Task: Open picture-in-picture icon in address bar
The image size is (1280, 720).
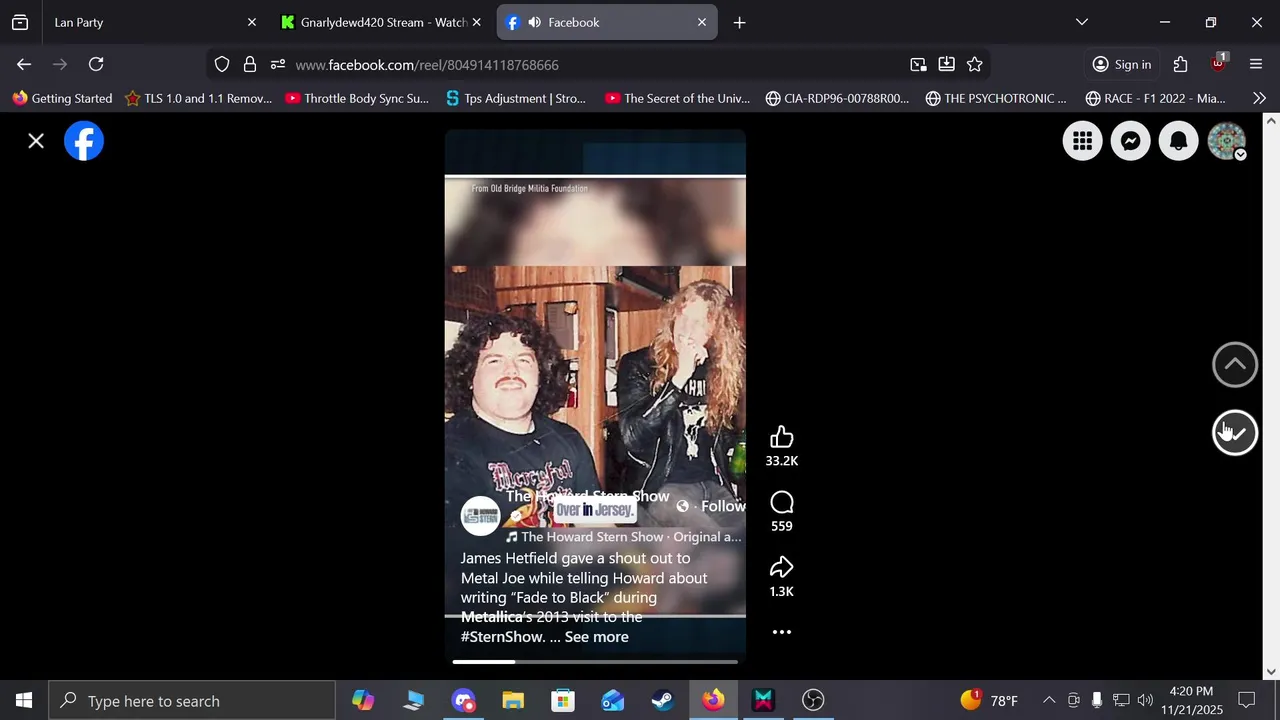Action: click(918, 64)
